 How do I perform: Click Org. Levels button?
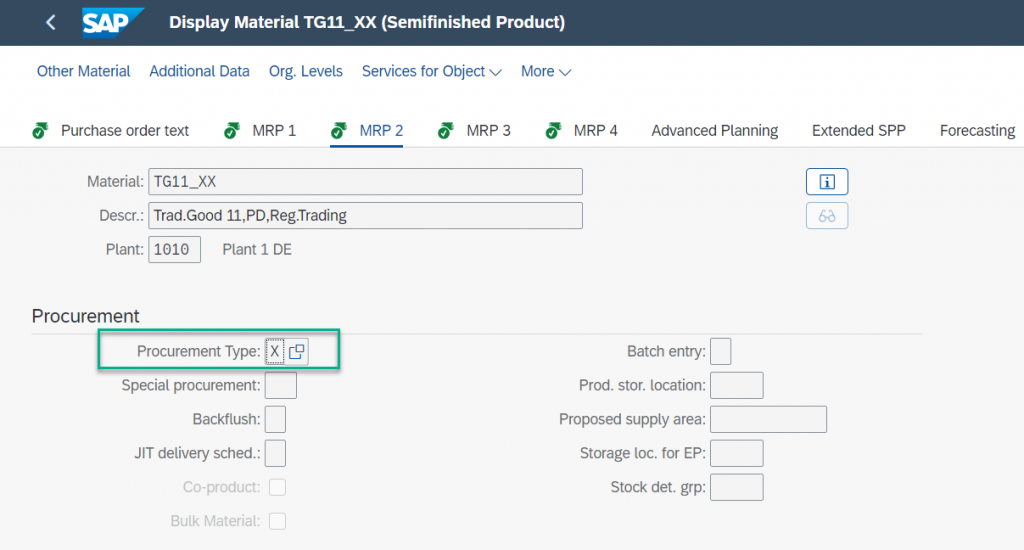tap(306, 71)
